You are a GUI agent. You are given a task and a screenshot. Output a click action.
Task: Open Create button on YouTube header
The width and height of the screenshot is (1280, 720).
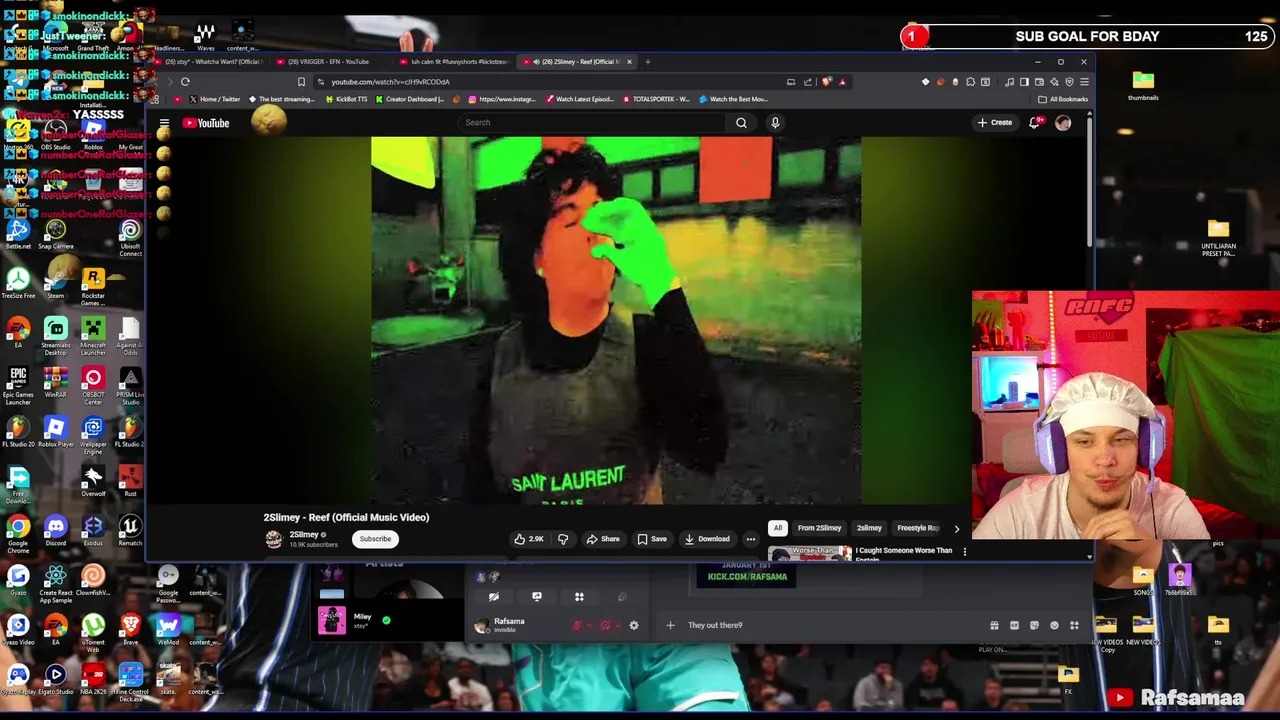click(x=995, y=123)
